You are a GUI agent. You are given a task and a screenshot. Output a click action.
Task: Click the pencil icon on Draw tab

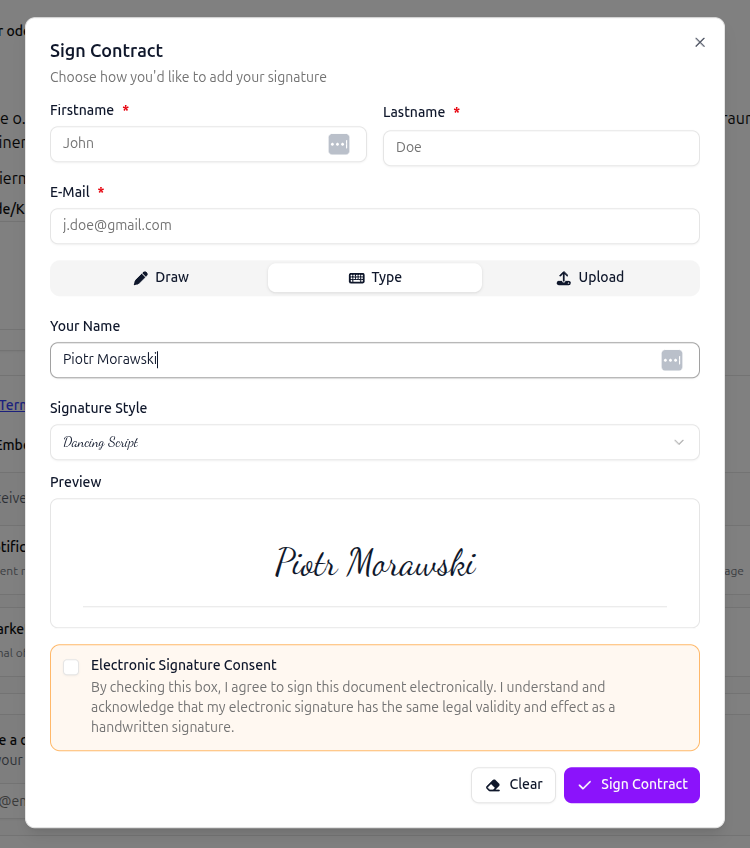(141, 278)
